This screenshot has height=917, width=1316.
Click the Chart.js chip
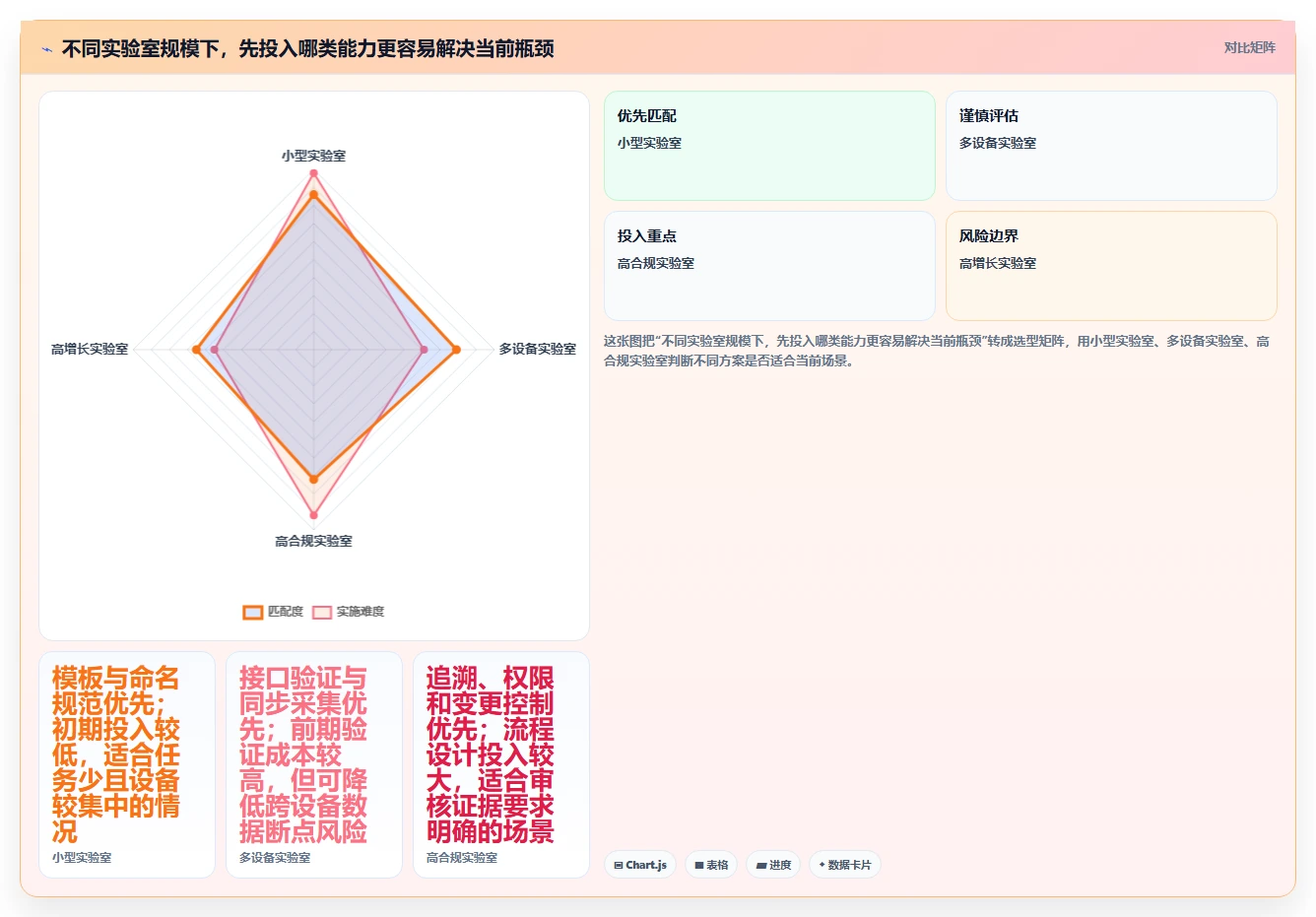(640, 865)
